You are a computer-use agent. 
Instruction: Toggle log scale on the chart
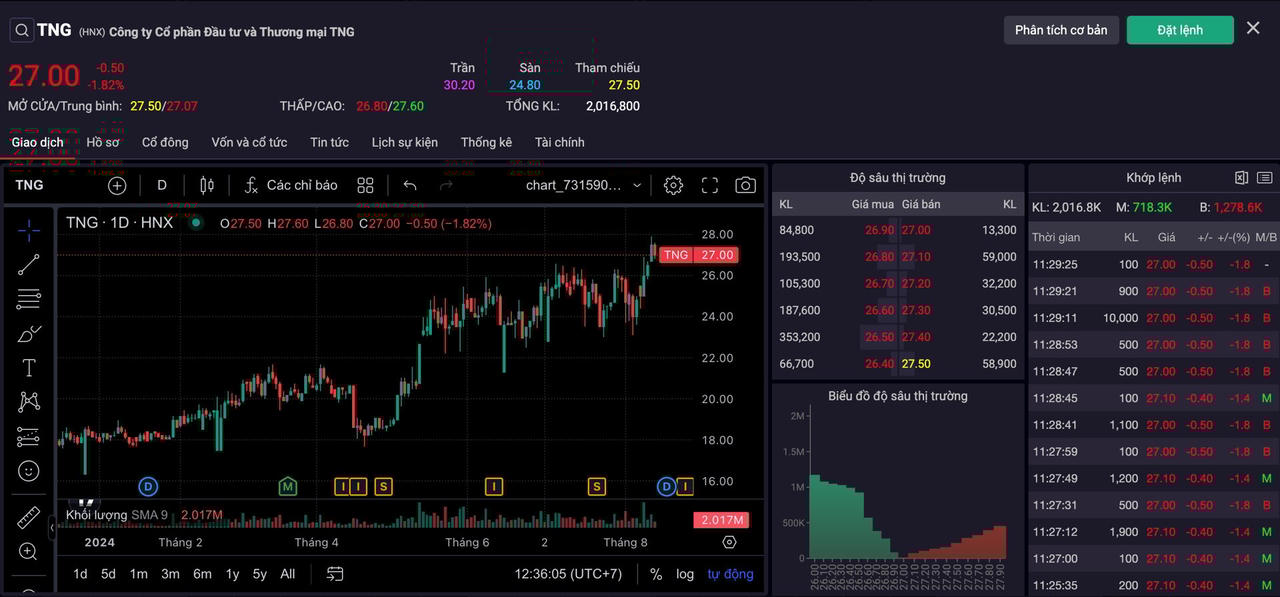click(685, 574)
